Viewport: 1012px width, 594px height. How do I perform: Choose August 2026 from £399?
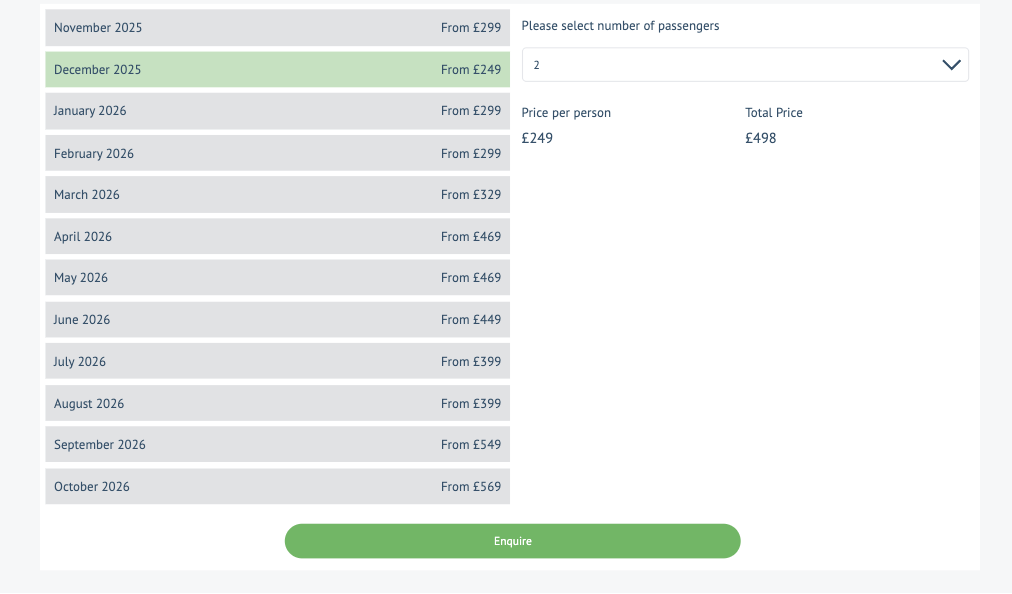(277, 404)
